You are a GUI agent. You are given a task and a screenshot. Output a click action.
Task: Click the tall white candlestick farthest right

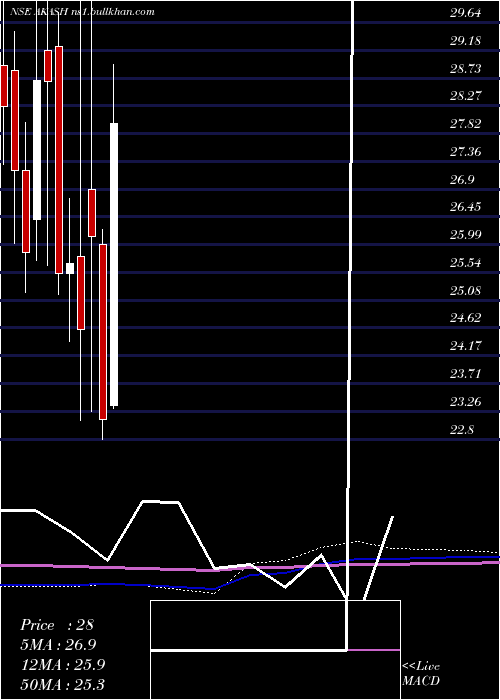[114, 264]
